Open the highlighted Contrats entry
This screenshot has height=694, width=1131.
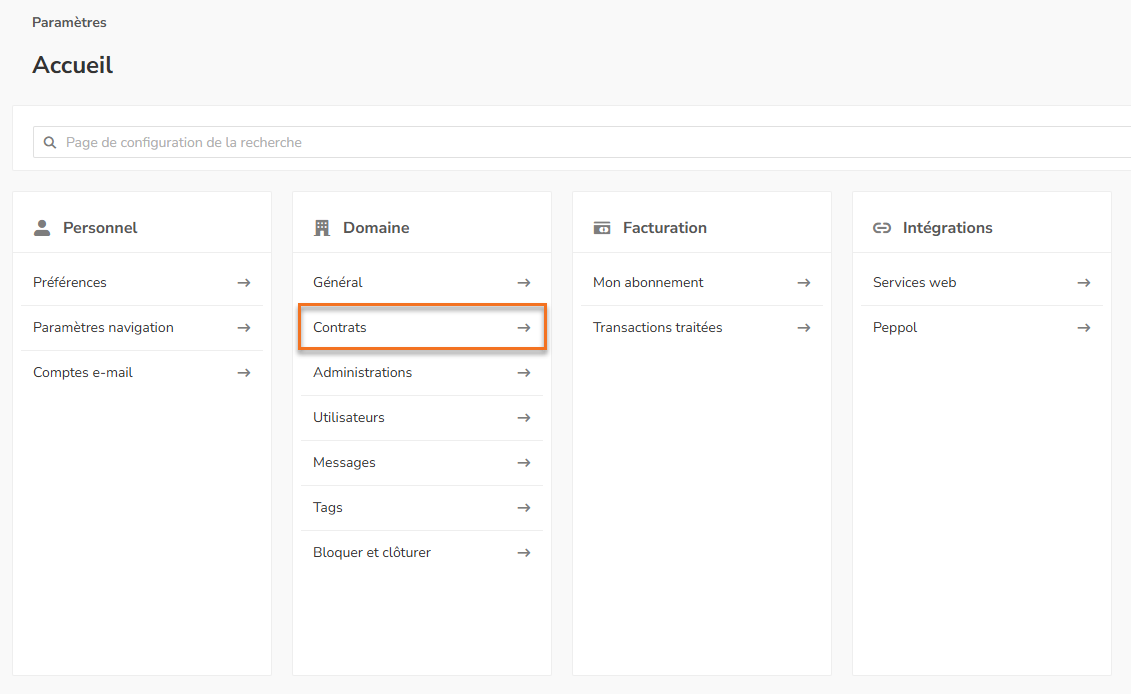click(x=340, y=328)
